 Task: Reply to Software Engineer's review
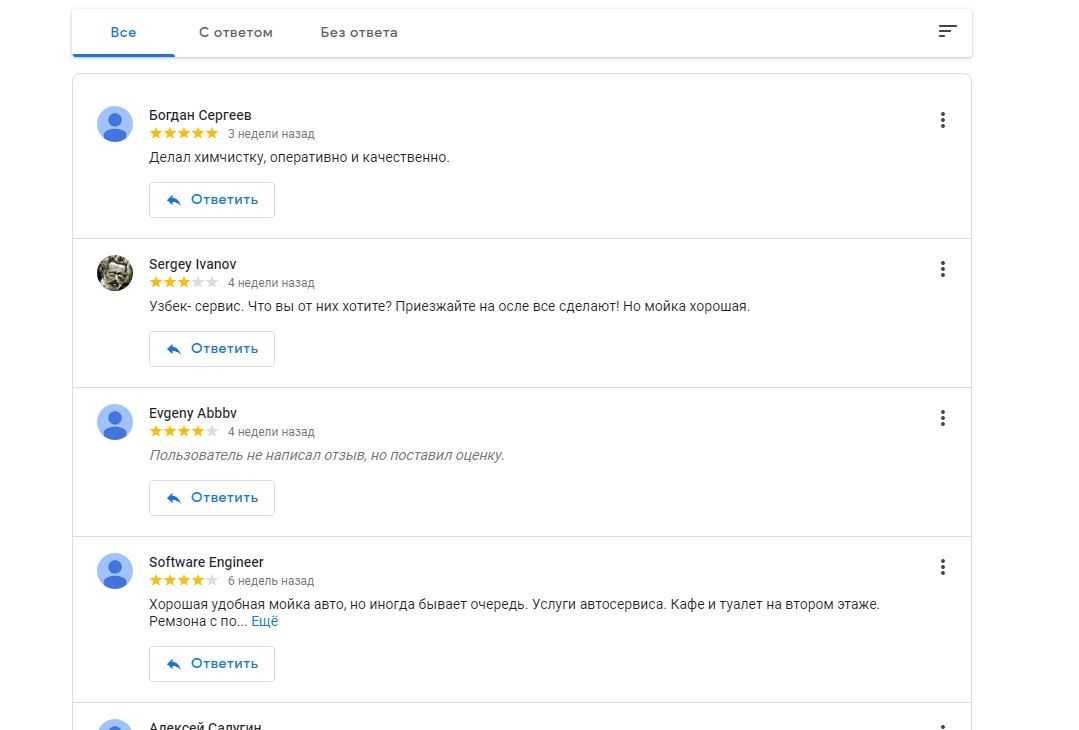(x=212, y=664)
